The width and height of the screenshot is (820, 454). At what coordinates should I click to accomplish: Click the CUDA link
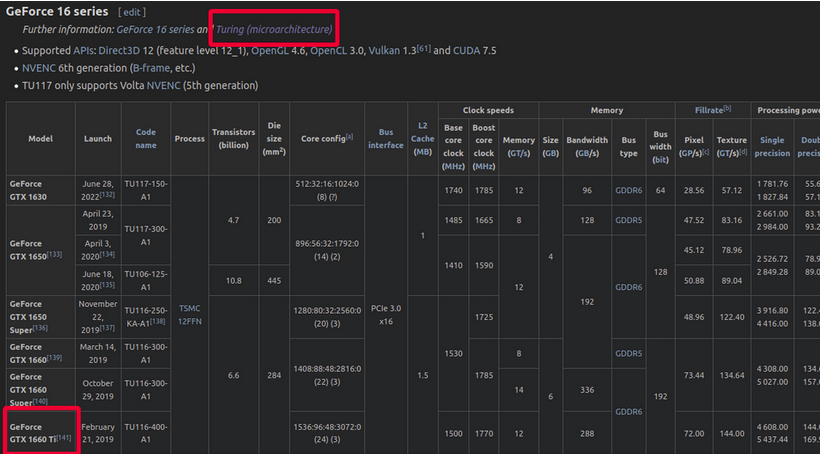[x=466, y=51]
